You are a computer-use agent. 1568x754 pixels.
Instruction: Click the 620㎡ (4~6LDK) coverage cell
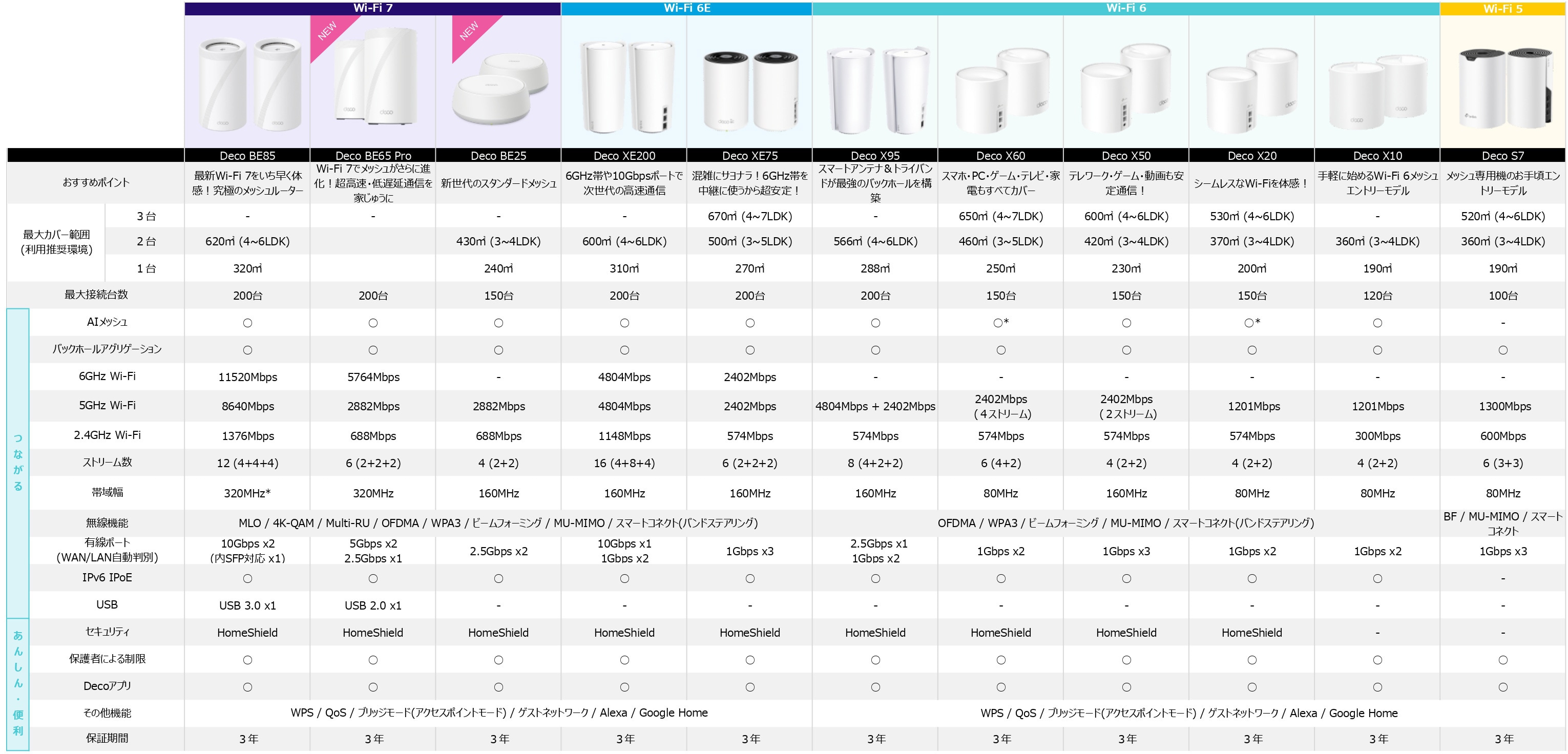(247, 242)
